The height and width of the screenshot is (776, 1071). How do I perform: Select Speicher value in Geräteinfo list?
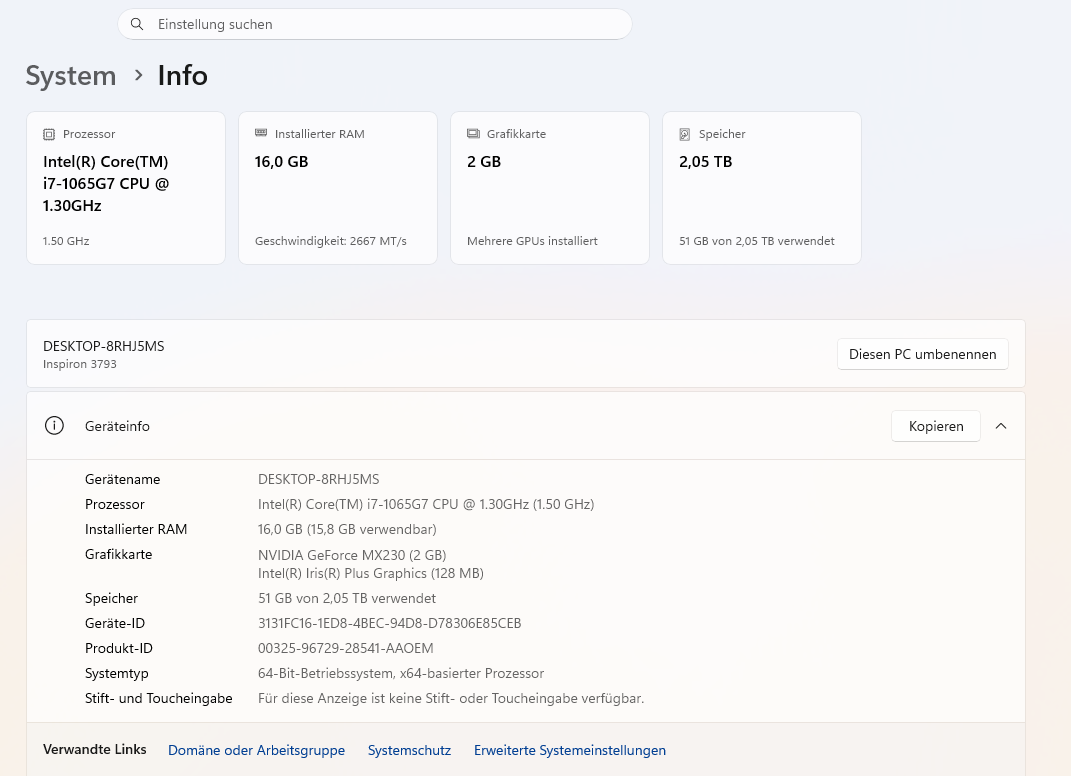(x=346, y=598)
